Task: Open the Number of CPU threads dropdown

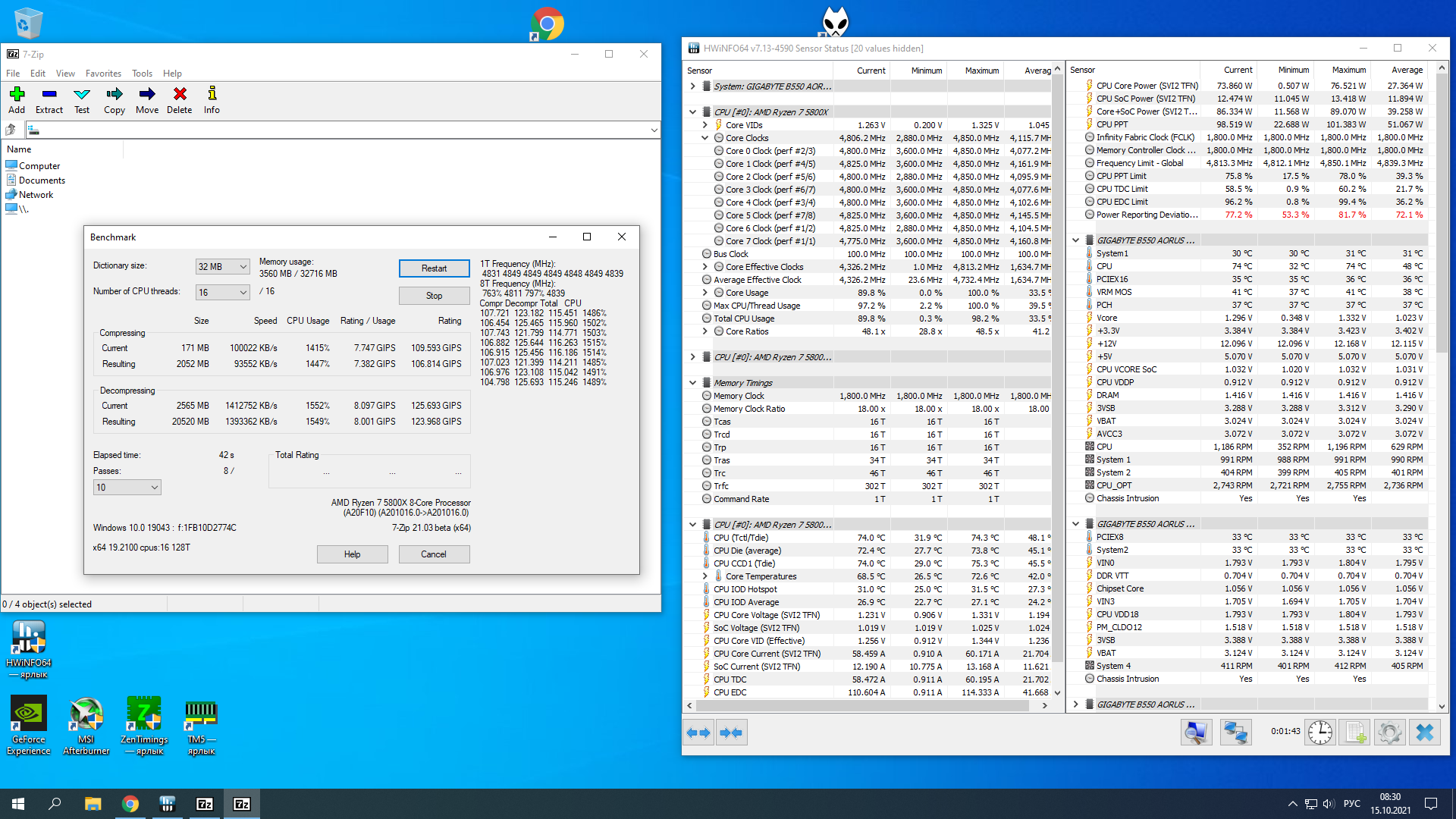Action: (x=222, y=293)
